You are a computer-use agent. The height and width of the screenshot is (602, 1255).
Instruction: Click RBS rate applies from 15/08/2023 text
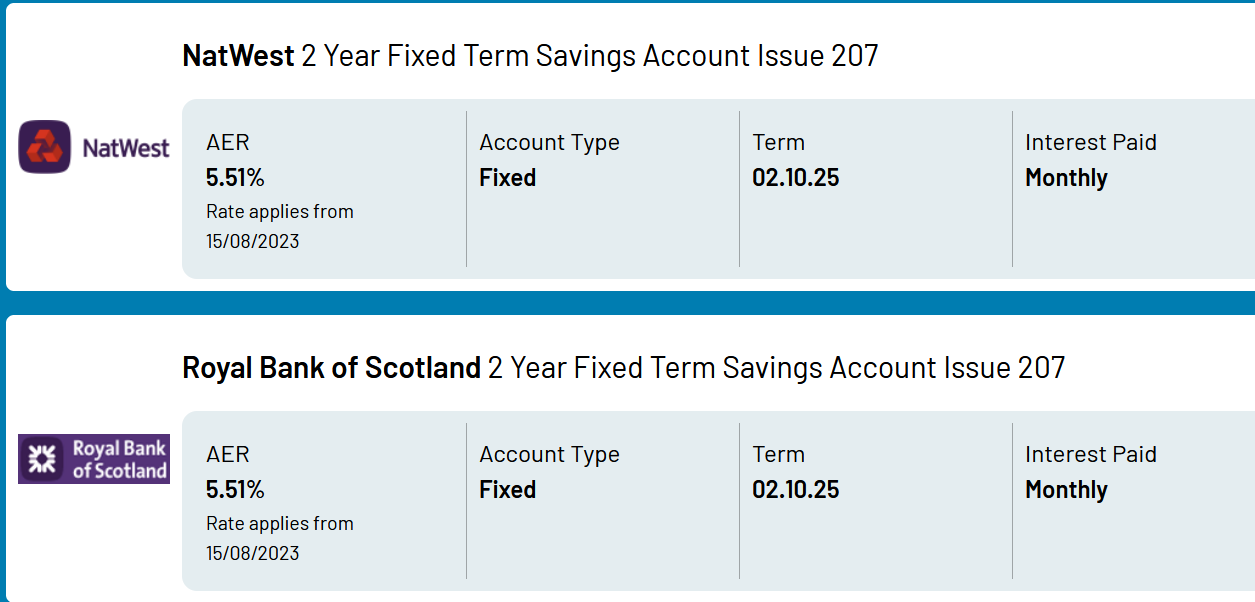[280, 538]
